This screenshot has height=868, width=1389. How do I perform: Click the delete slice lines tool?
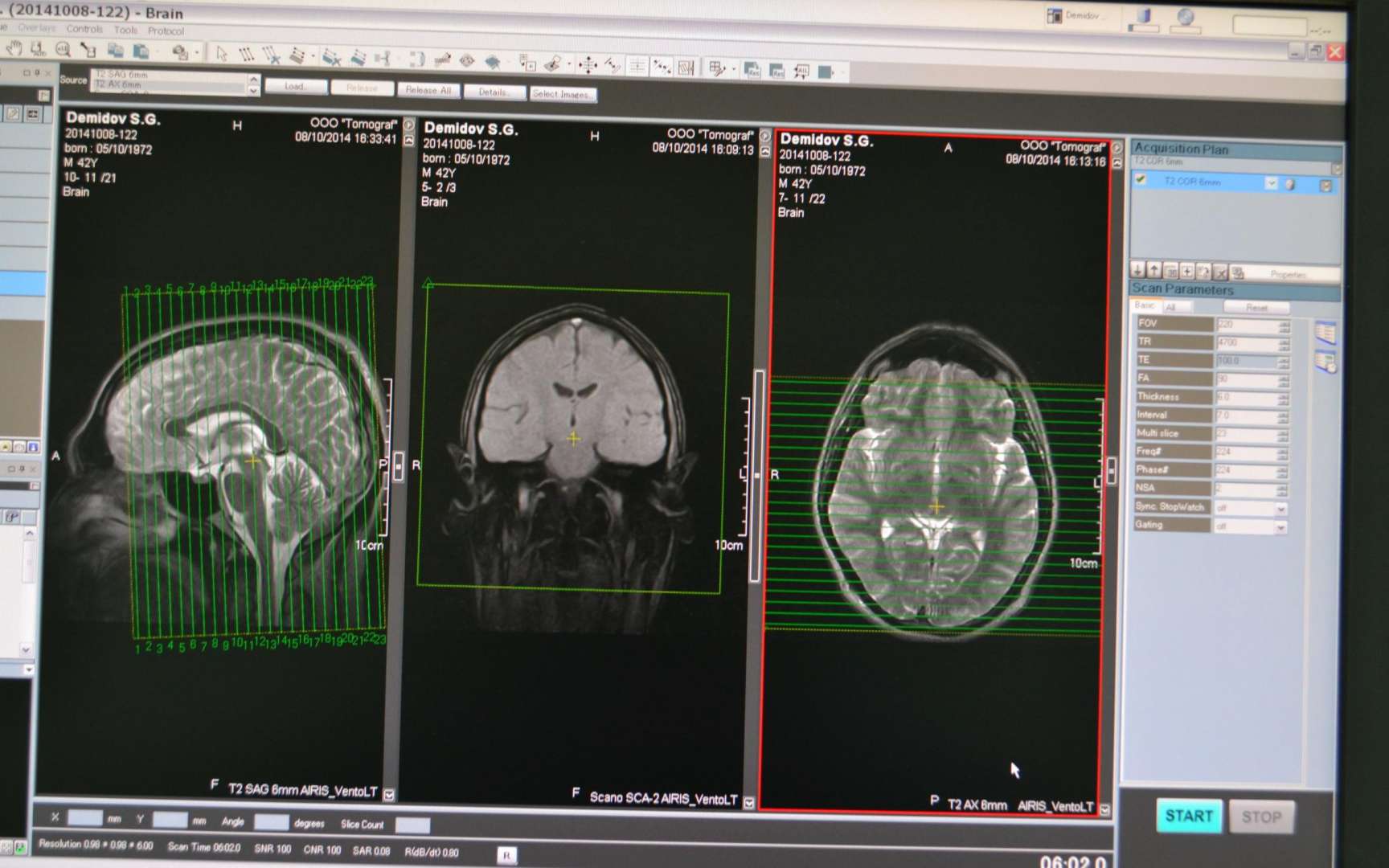pos(272,55)
